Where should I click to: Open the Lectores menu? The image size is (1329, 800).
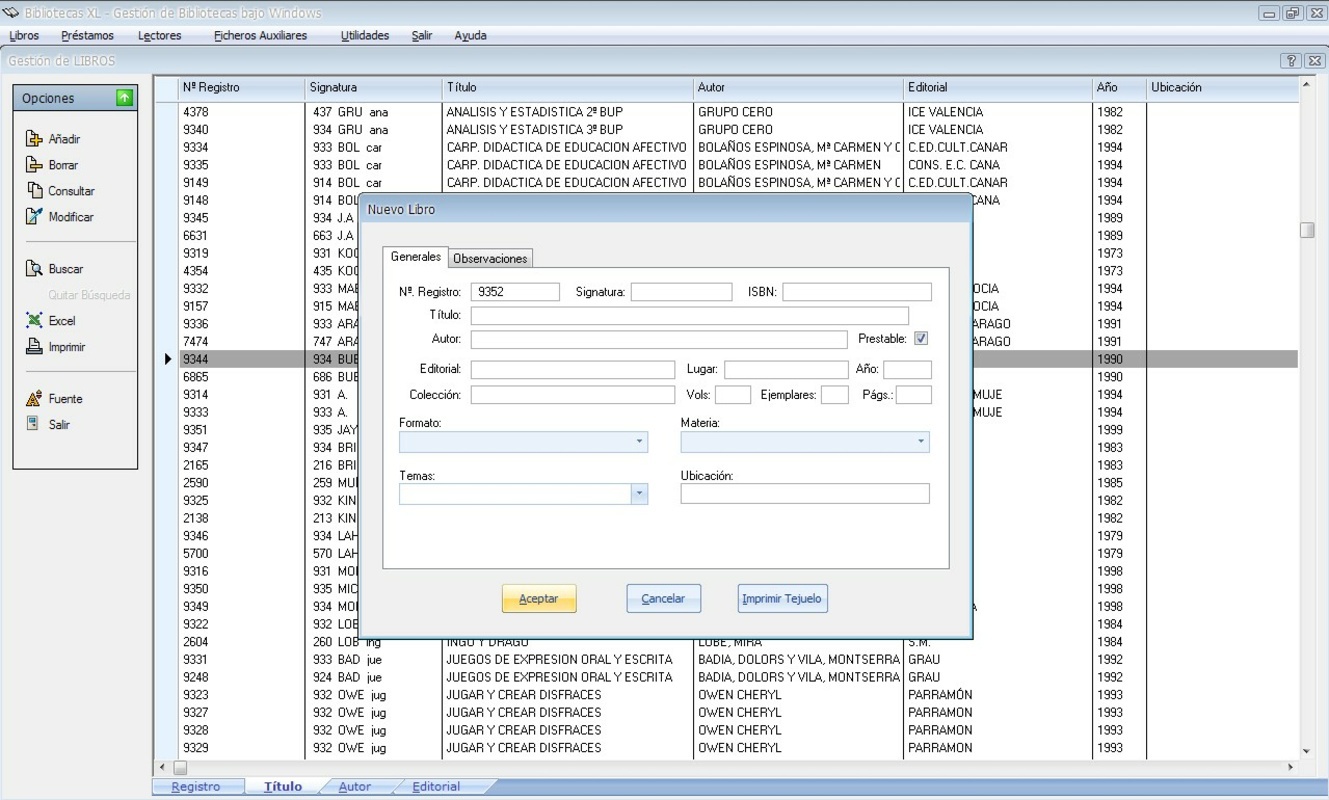pos(160,36)
